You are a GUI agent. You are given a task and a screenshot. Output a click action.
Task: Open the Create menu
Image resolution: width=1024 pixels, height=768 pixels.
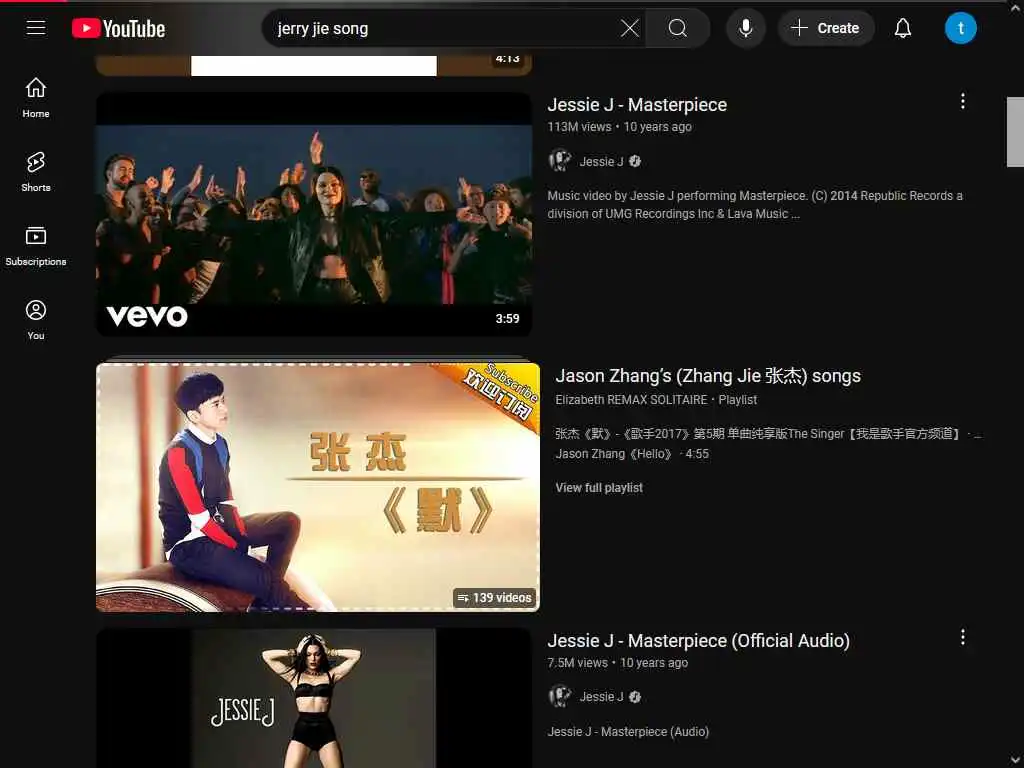(x=825, y=28)
